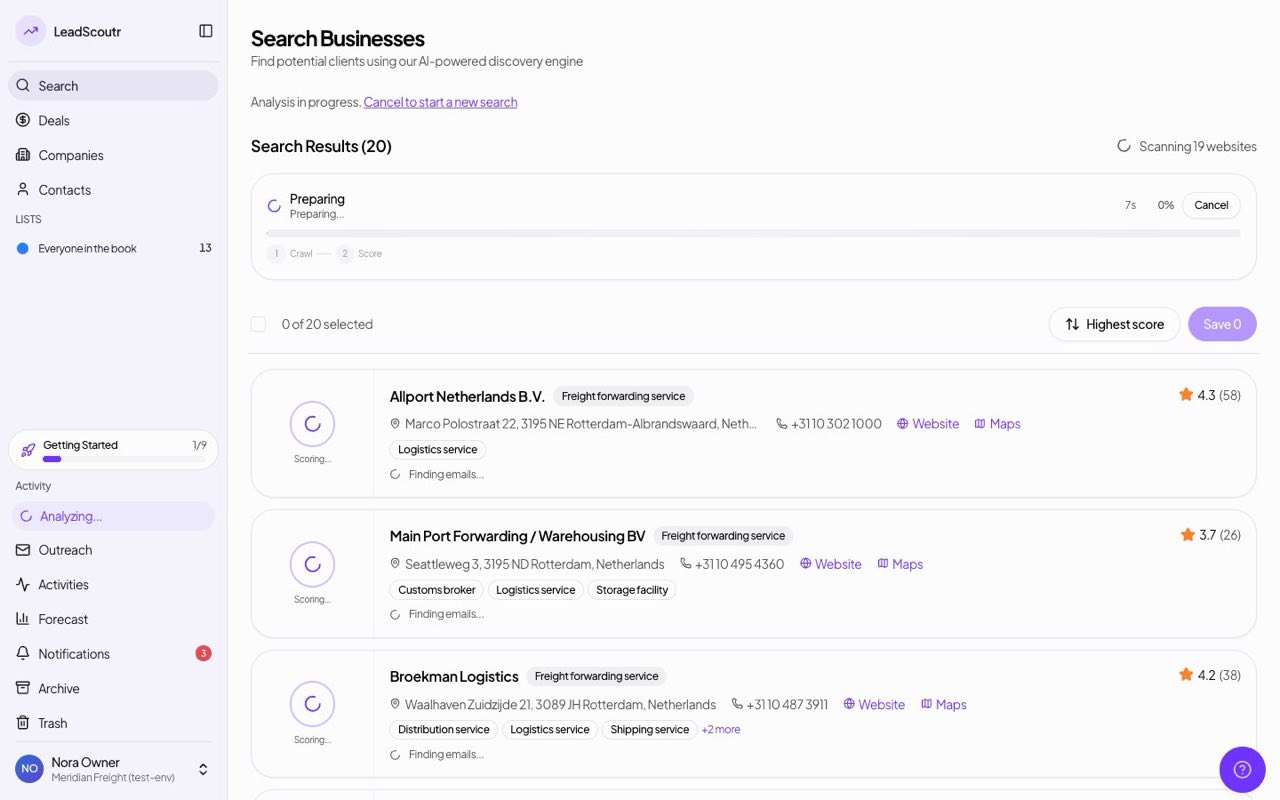Open the help question-mark button
1280x800 pixels.
(1243, 769)
